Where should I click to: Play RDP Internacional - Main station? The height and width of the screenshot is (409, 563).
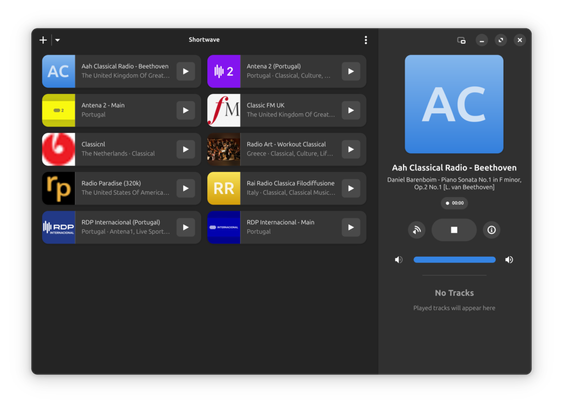point(351,227)
